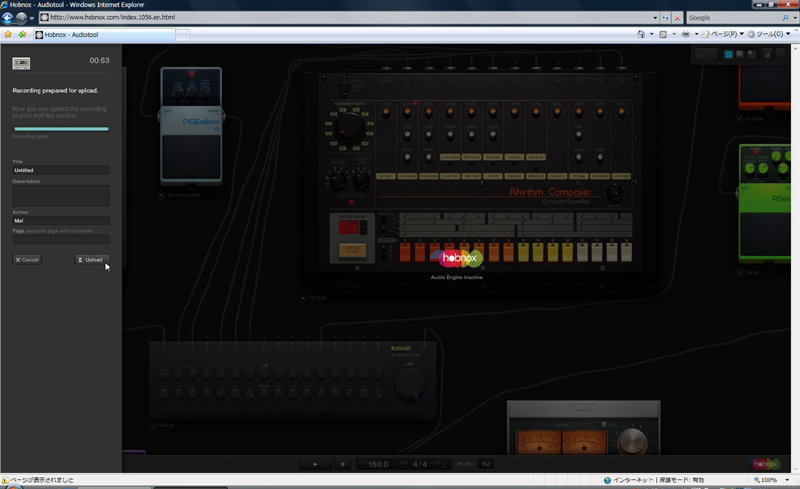
Task: Click the status bar warning icon
Action: tap(5, 480)
